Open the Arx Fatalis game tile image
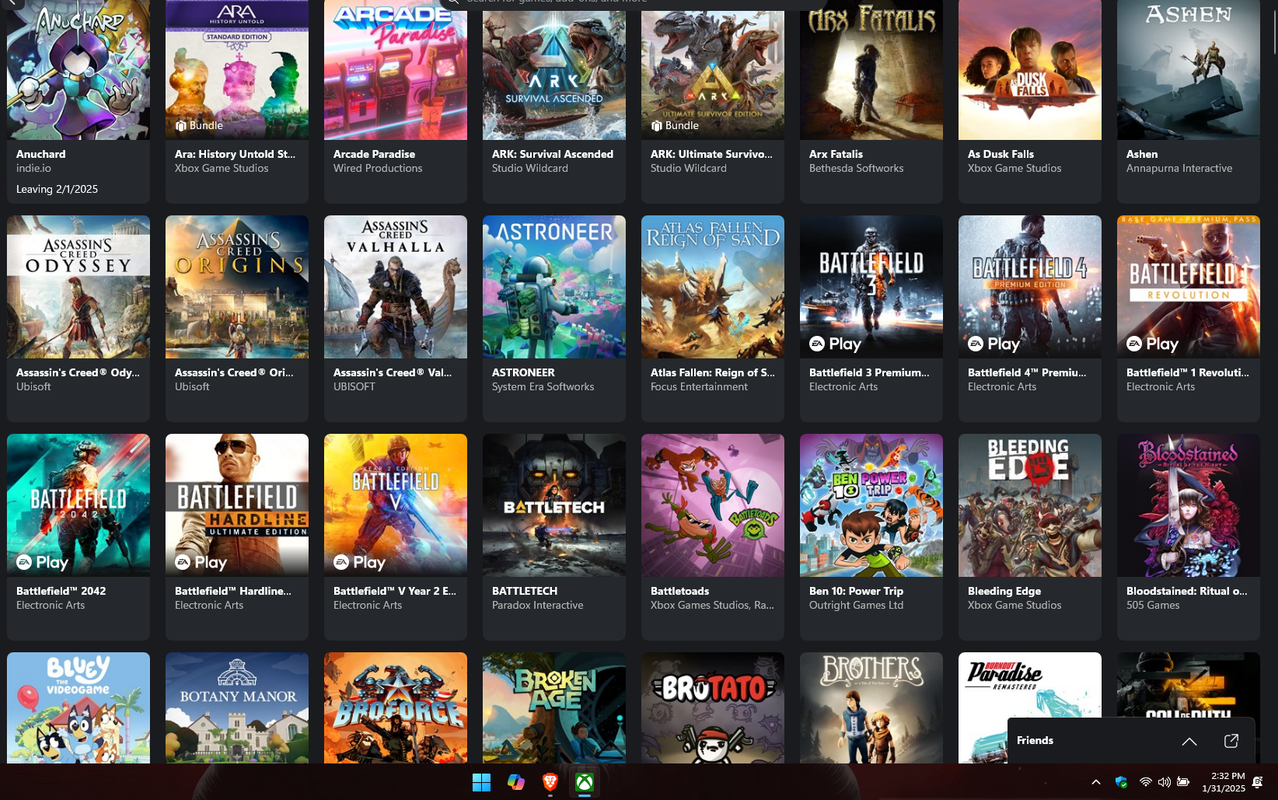This screenshot has width=1278, height=800. point(871,70)
